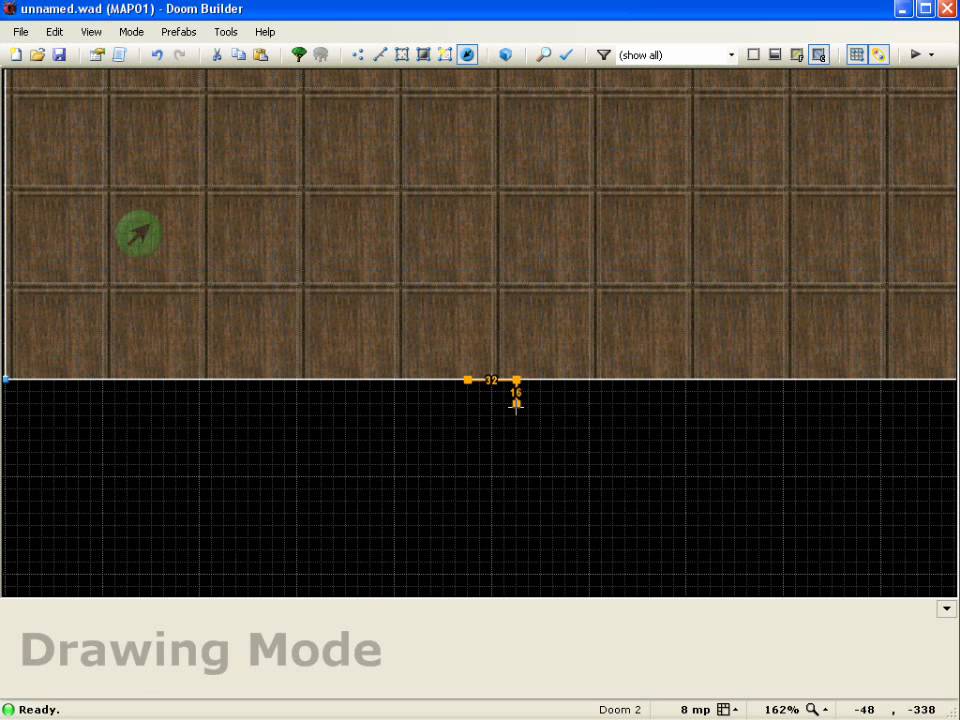960x720 pixels.
Task: Open zoom level menu in status bar
Action: (x=817, y=710)
